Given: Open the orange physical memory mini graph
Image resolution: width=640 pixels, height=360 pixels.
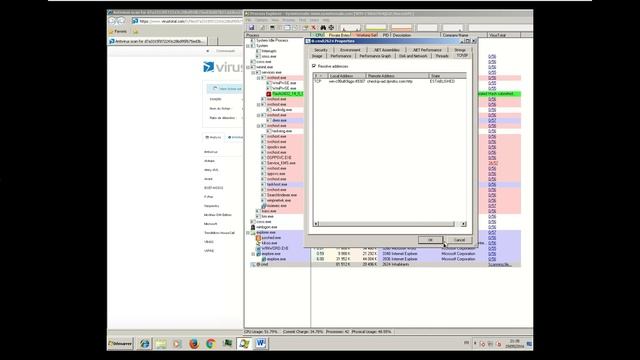Looking at the screenshot, I should [x=401, y=27].
